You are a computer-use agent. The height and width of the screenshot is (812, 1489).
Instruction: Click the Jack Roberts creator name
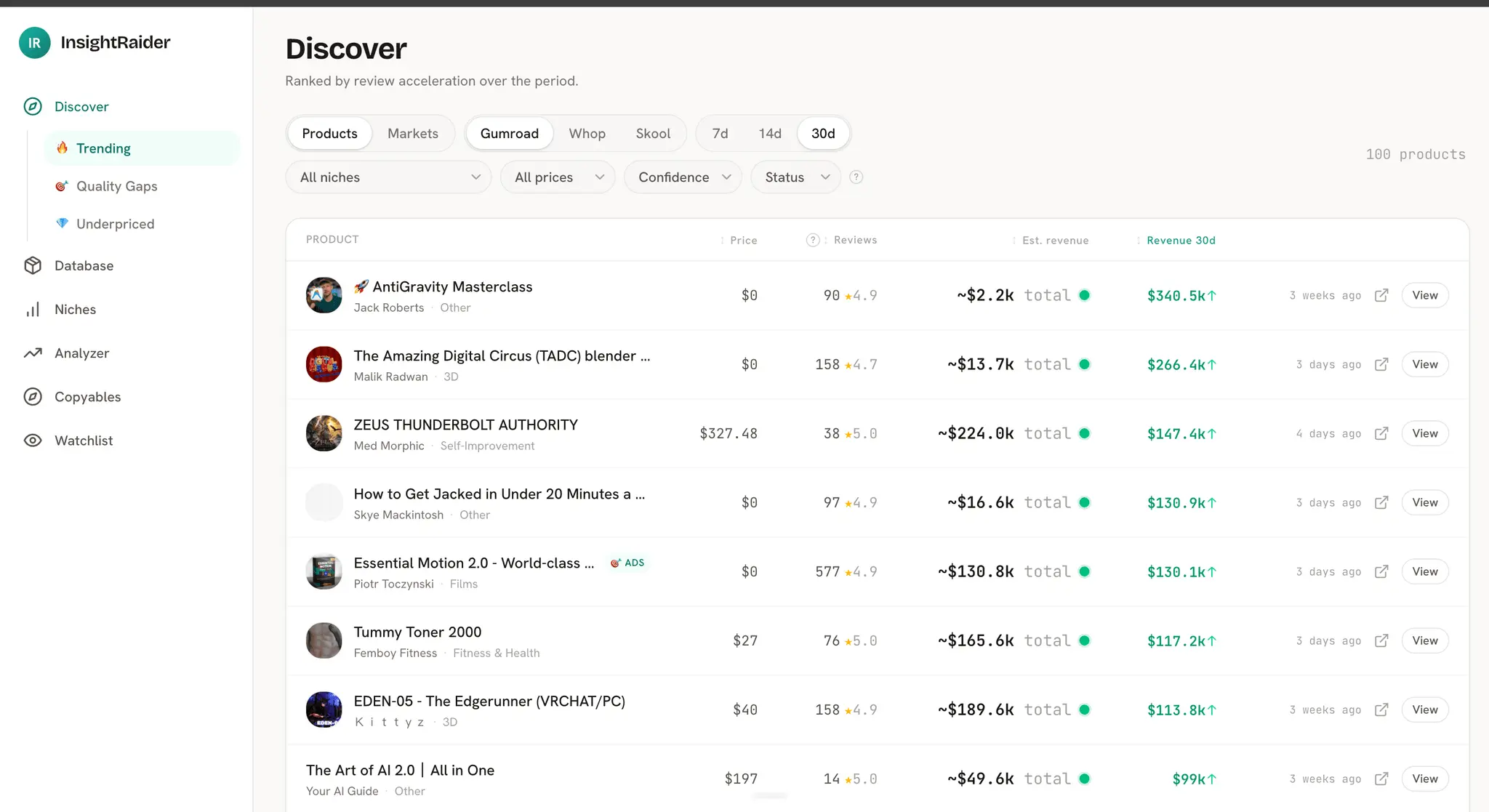pyautogui.click(x=389, y=307)
